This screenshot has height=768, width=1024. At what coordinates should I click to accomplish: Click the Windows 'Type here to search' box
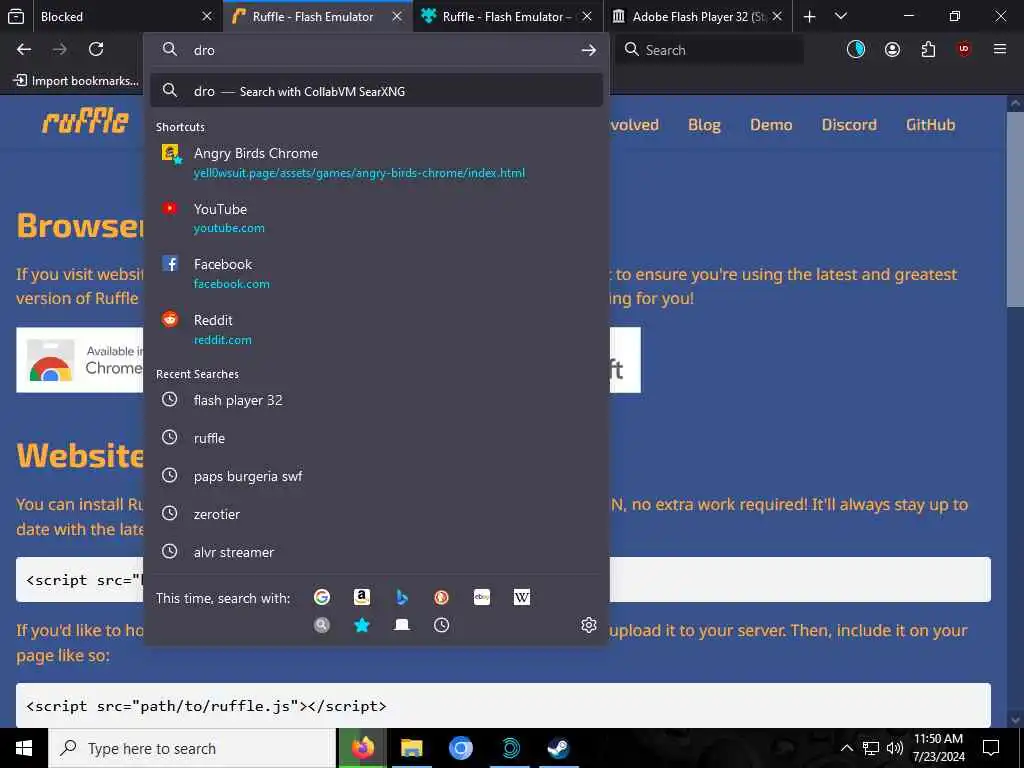click(x=193, y=748)
